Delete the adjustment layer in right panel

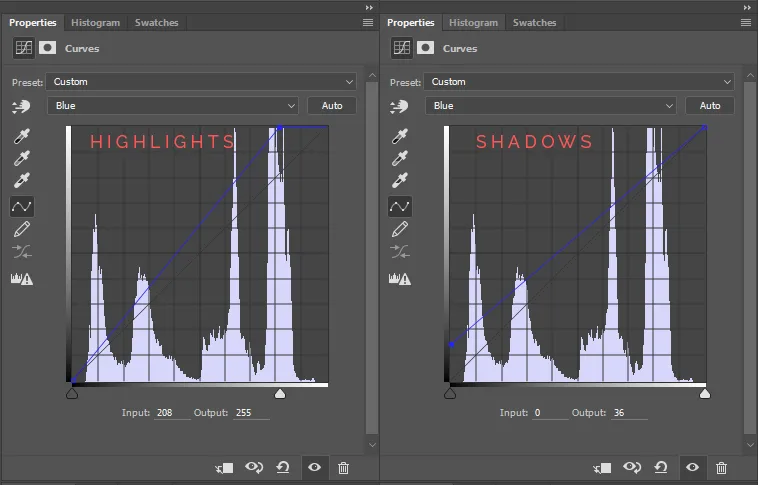pos(721,468)
